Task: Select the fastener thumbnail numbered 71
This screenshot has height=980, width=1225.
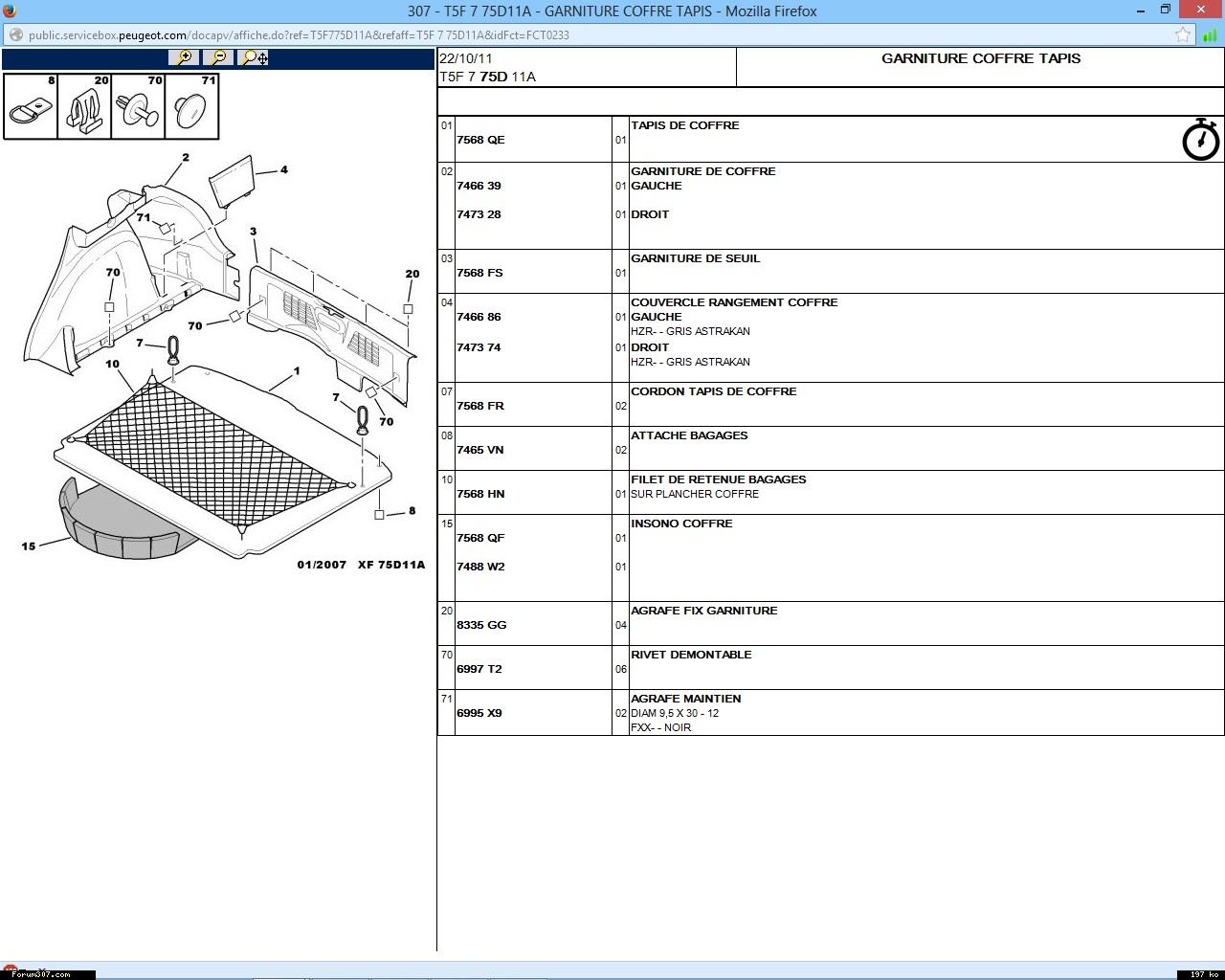Action: [191, 107]
